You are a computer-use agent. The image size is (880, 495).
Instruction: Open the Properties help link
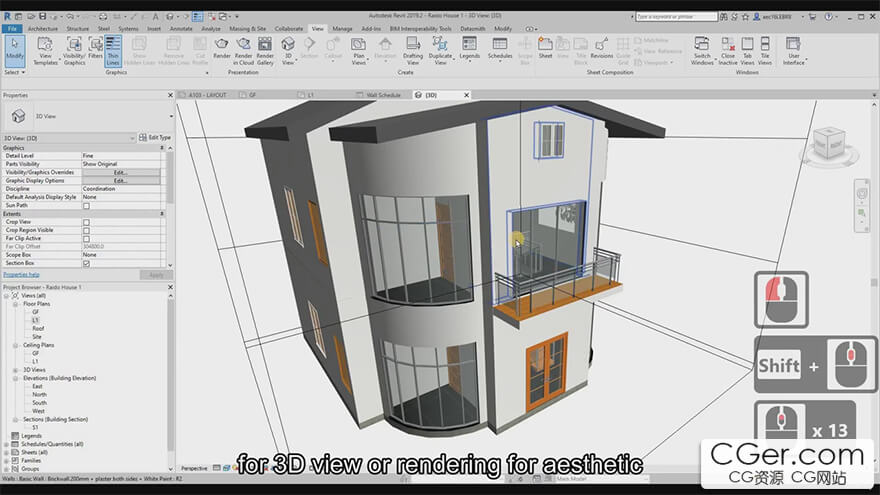click(x=21, y=274)
